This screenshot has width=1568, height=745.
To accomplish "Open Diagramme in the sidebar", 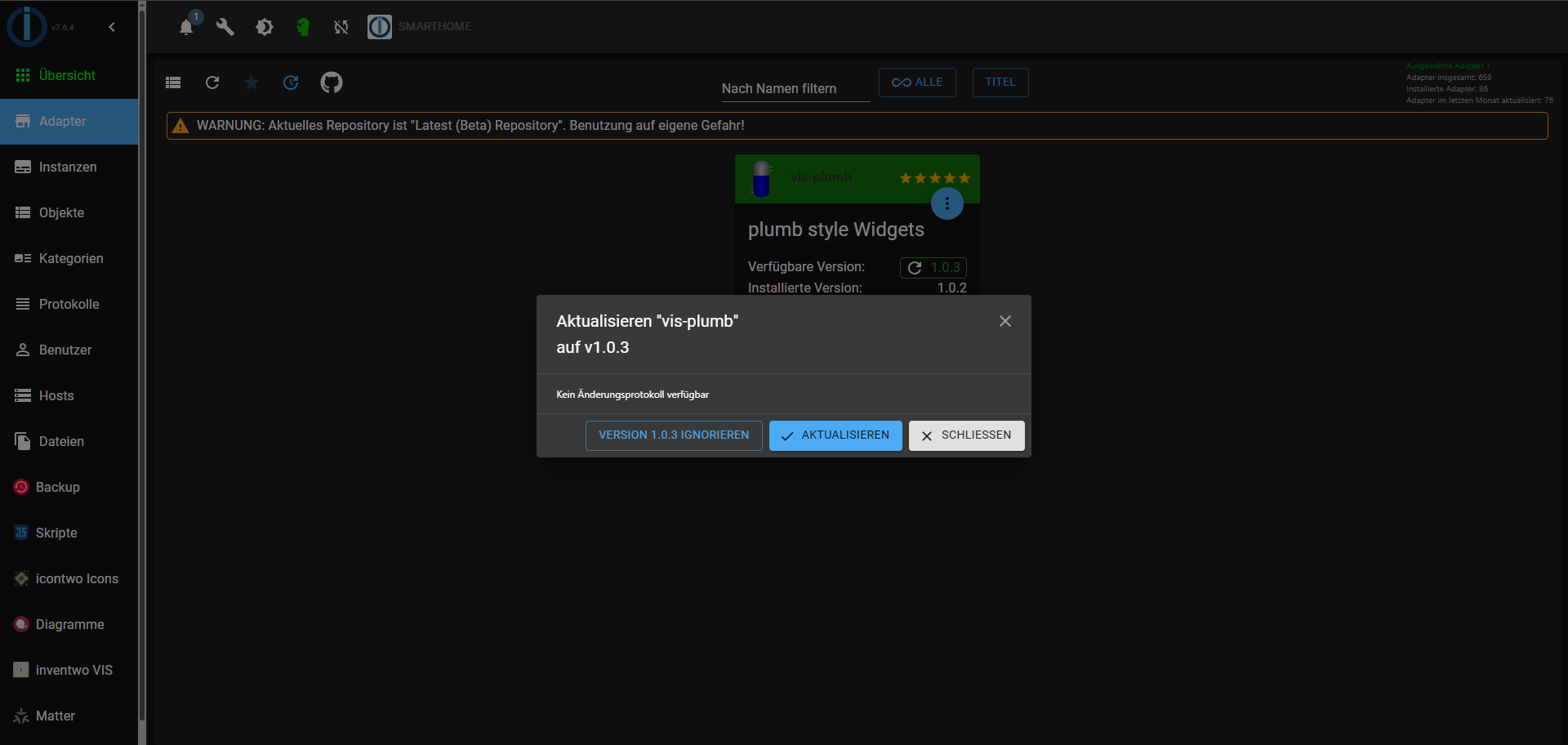I will click(x=69, y=624).
